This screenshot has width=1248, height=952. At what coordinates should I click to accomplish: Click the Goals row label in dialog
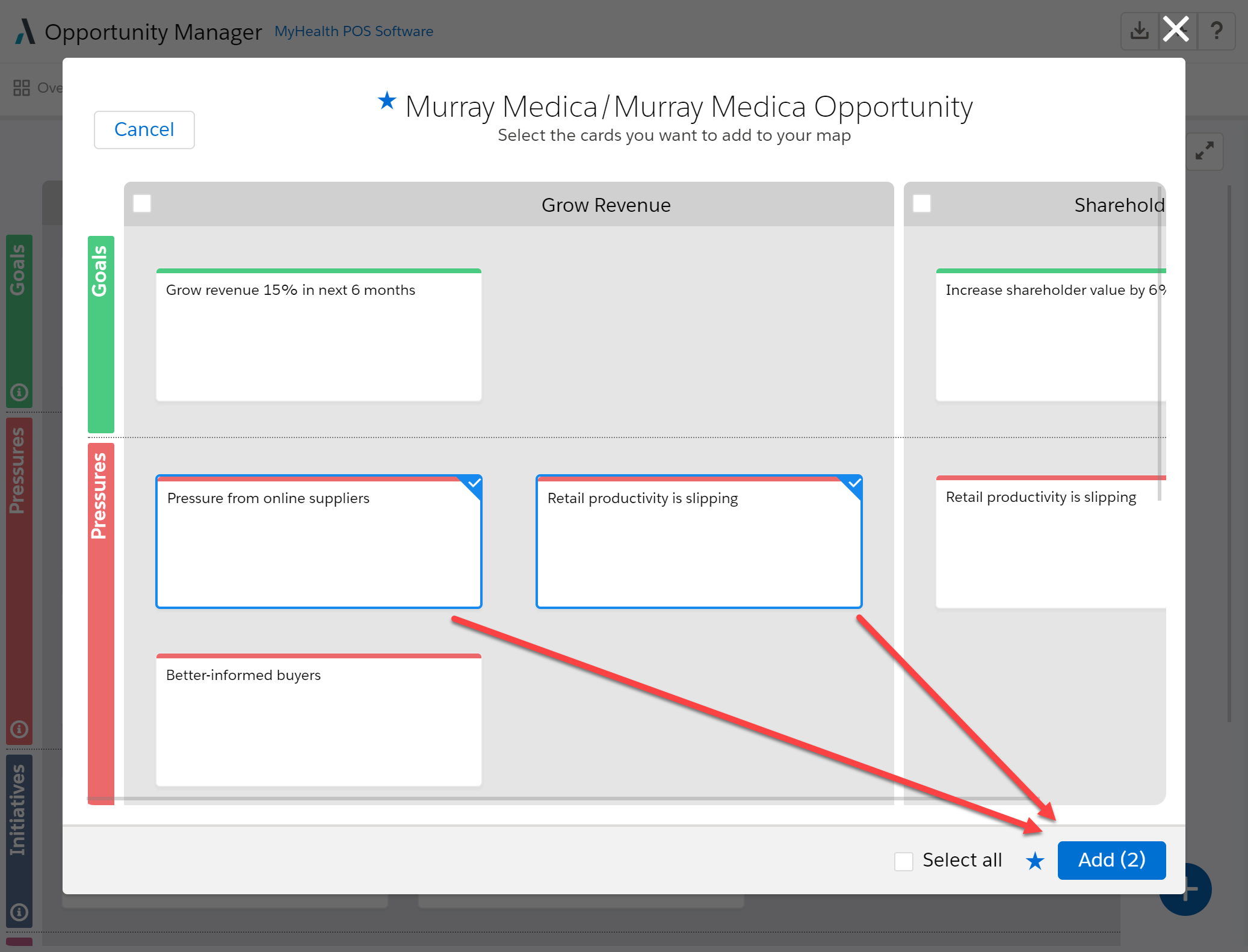click(x=101, y=334)
